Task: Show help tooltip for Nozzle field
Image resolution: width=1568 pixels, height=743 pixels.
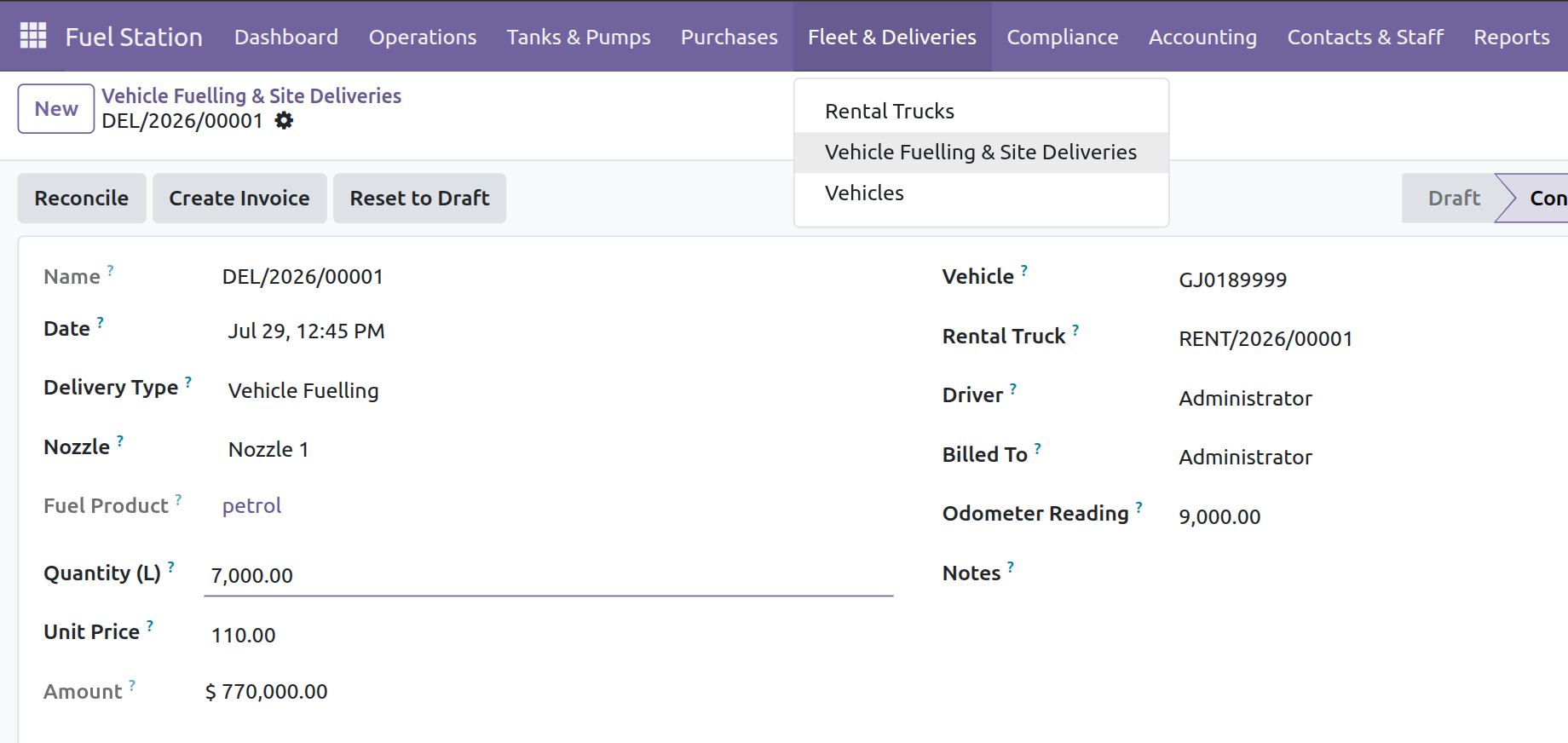Action: pyautogui.click(x=120, y=441)
